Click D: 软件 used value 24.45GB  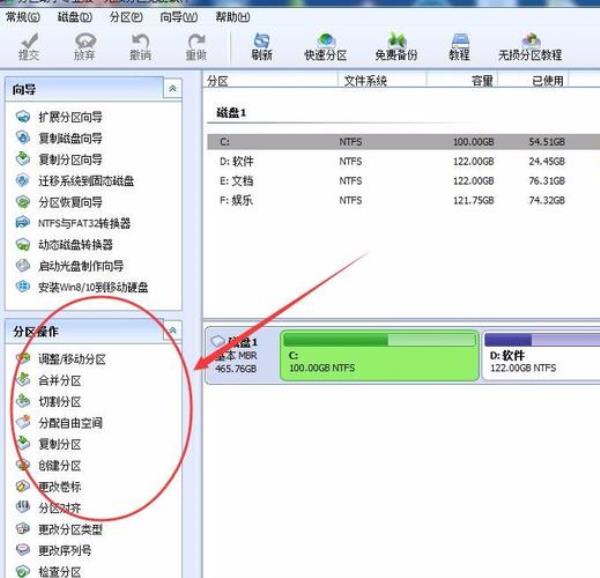point(547,161)
